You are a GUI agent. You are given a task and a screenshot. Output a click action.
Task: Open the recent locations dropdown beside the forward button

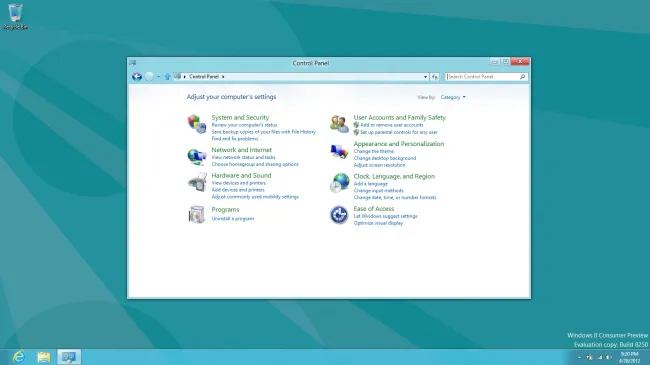[158, 77]
